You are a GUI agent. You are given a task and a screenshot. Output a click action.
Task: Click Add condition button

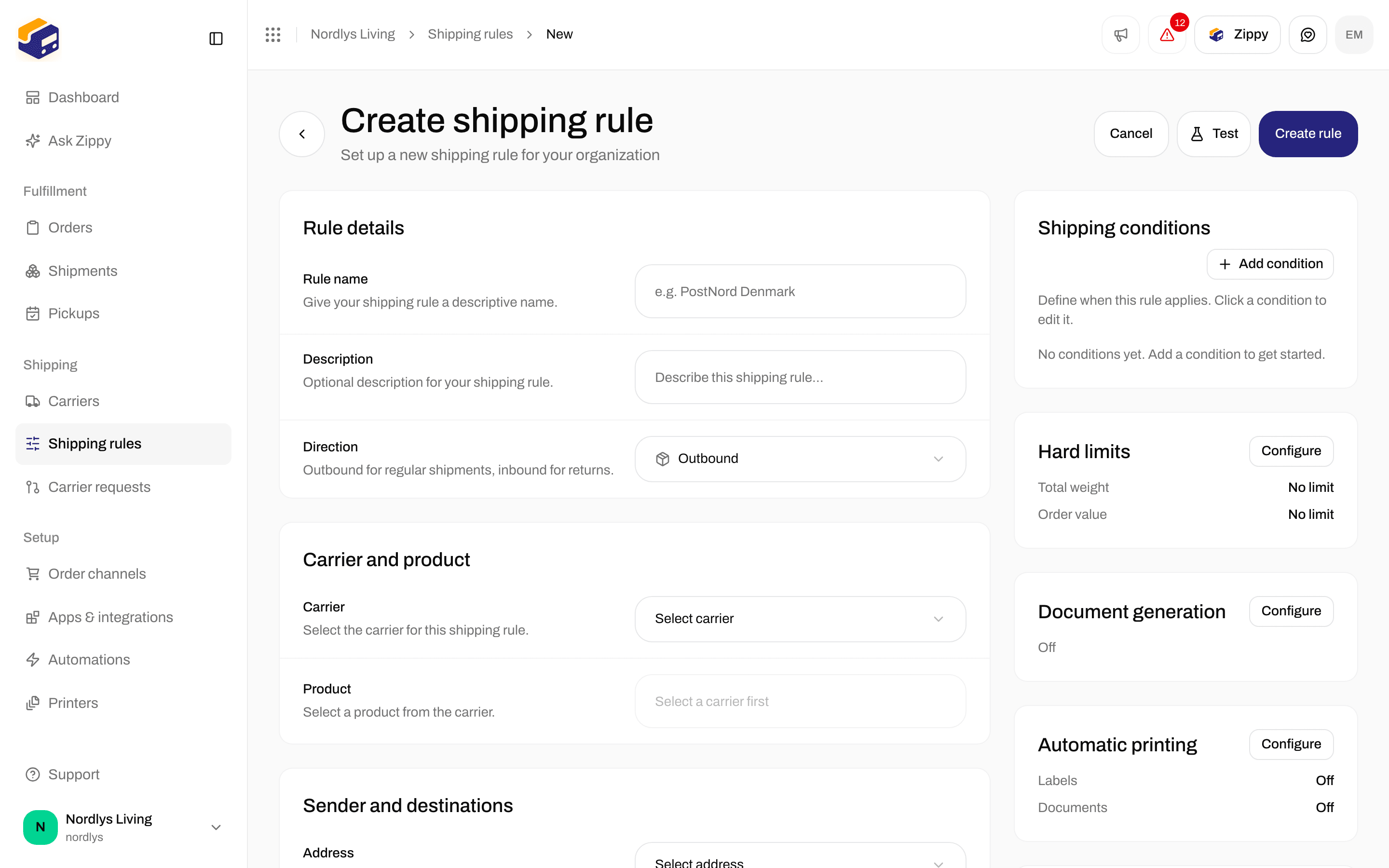pyautogui.click(x=1269, y=264)
